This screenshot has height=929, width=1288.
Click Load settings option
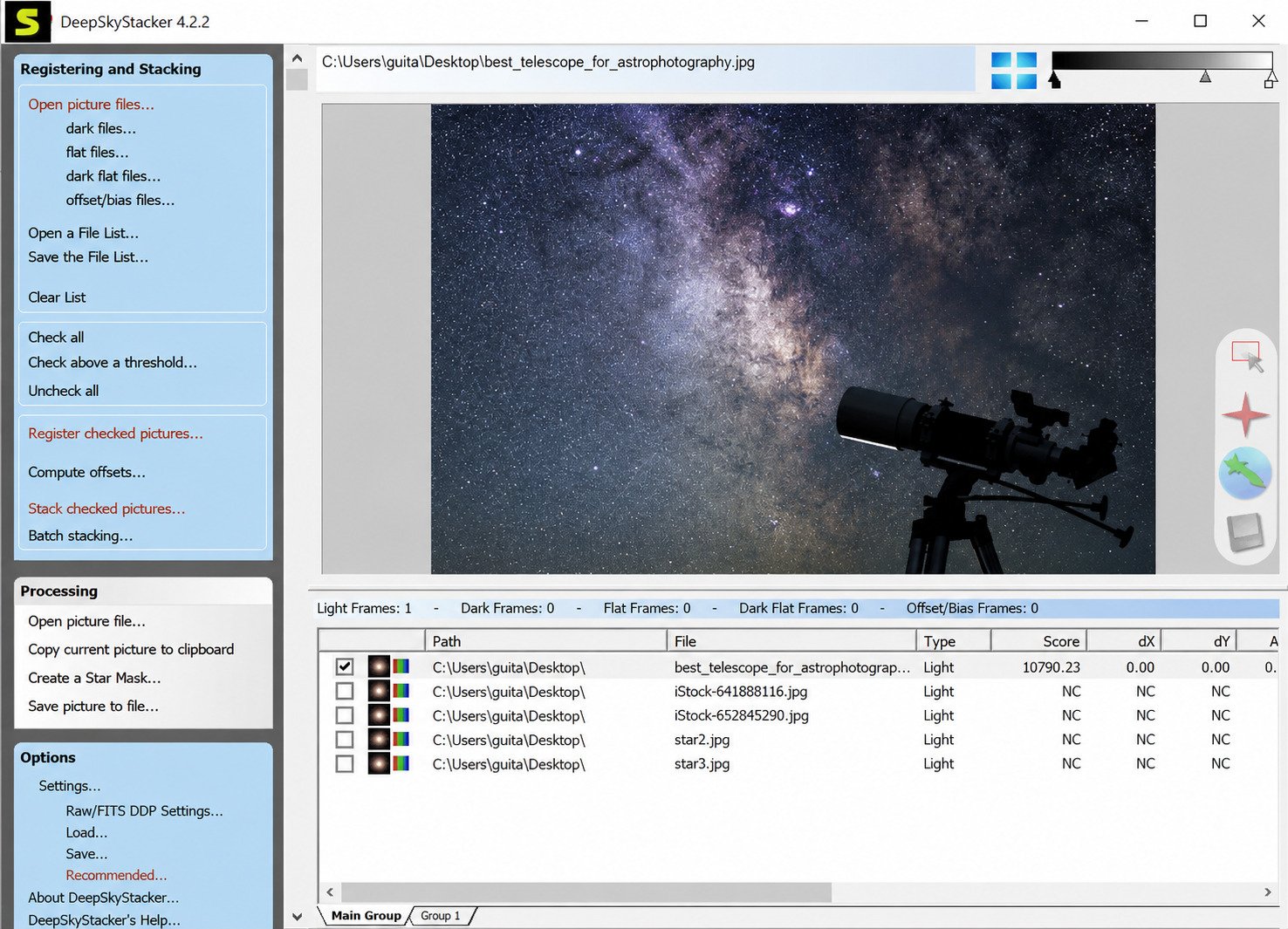(x=86, y=832)
